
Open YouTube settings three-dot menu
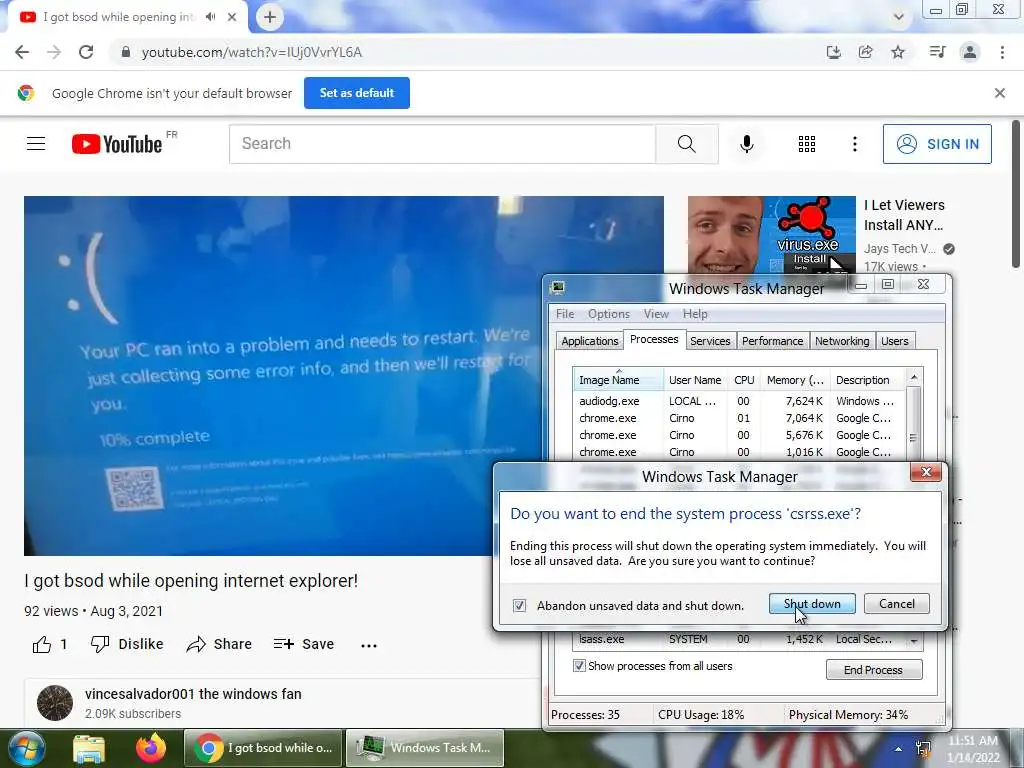coord(854,144)
